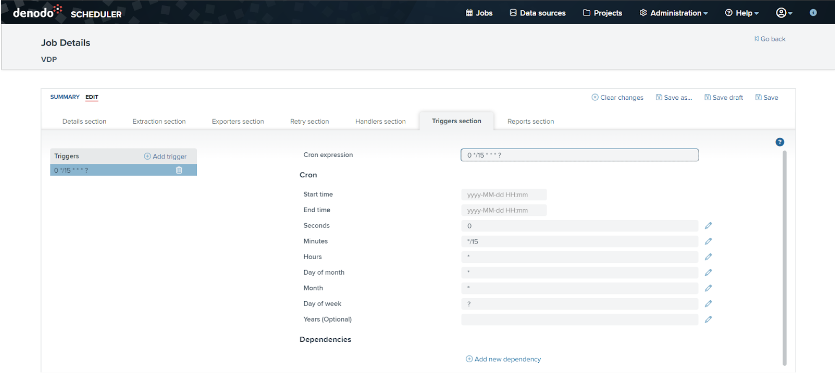Select the Handlers section tab
The height and width of the screenshot is (375, 835).
380,121
